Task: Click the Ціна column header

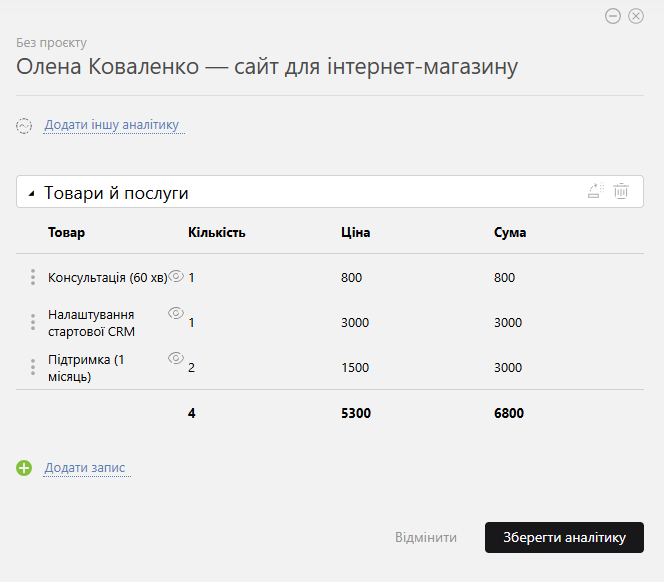Action: (356, 233)
